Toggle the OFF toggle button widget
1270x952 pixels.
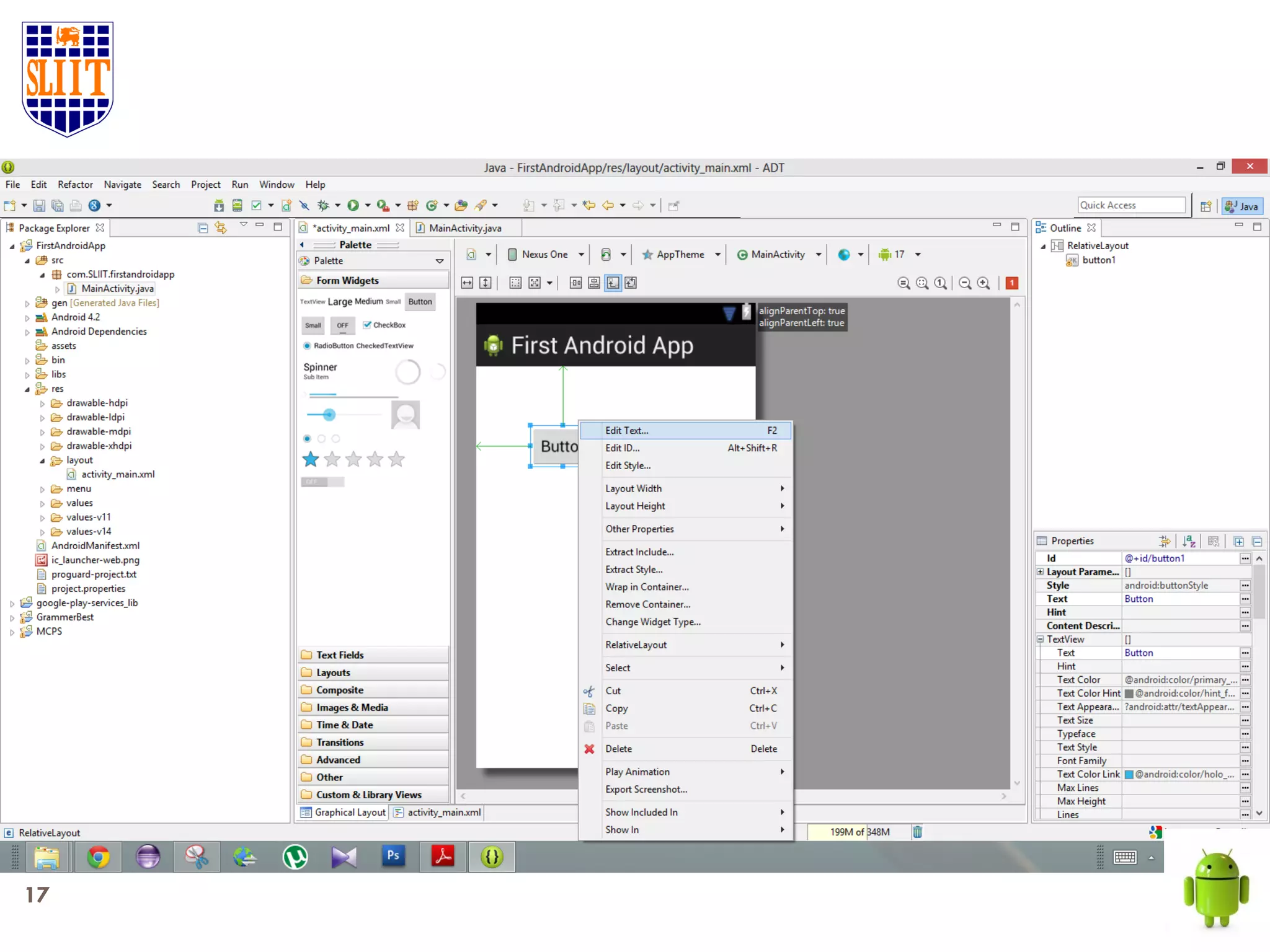[342, 325]
